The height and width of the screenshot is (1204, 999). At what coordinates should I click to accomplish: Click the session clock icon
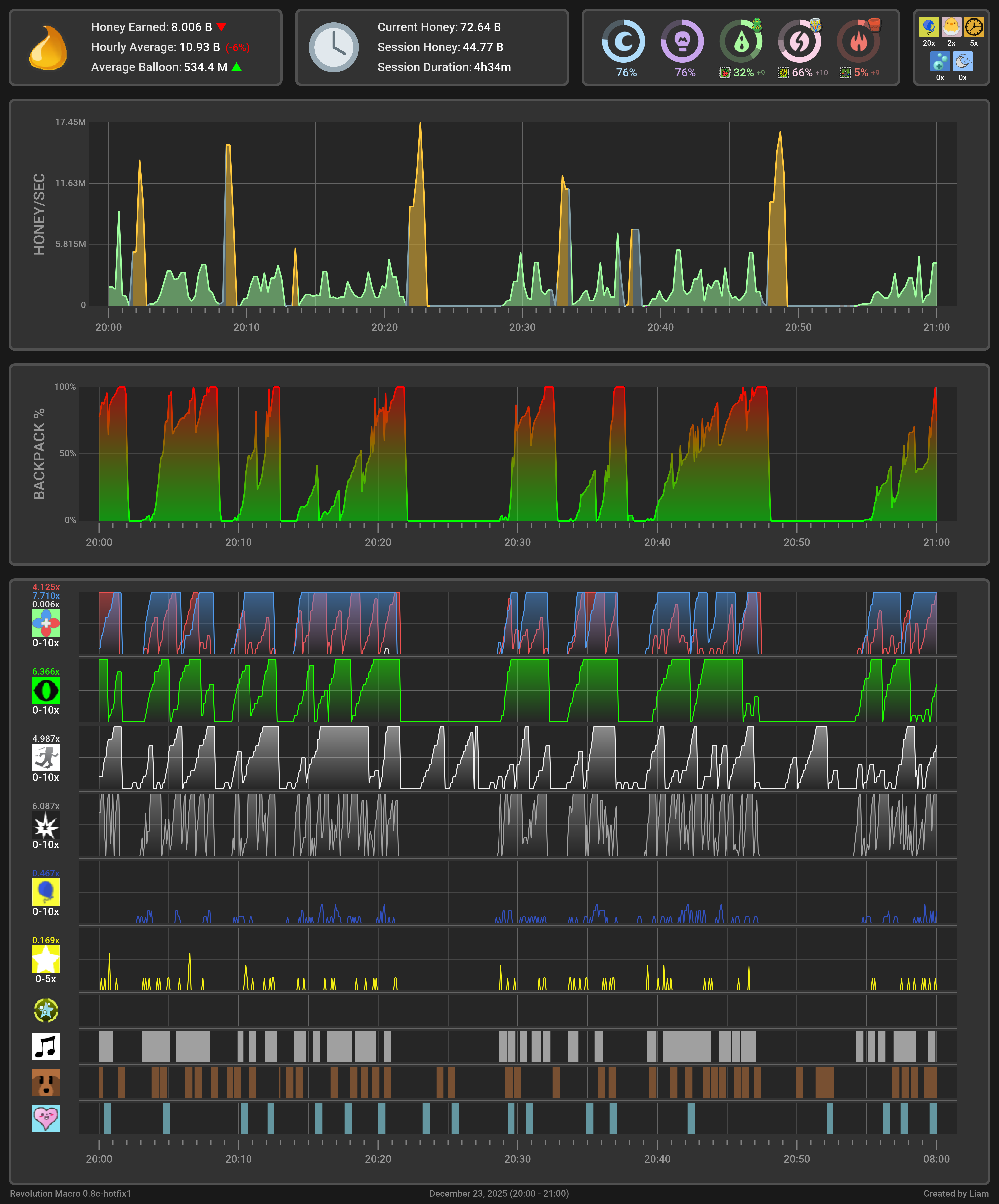click(334, 48)
